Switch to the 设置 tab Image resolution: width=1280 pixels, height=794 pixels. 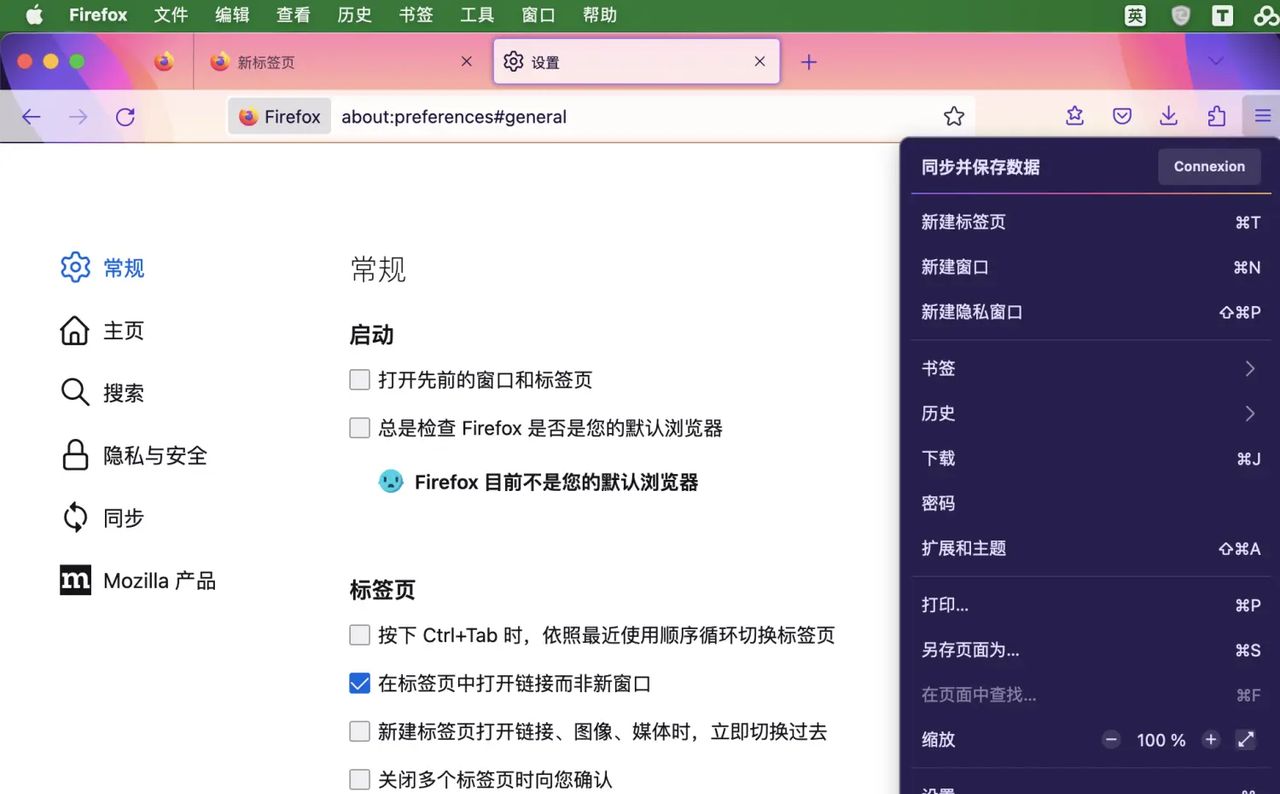[545, 61]
